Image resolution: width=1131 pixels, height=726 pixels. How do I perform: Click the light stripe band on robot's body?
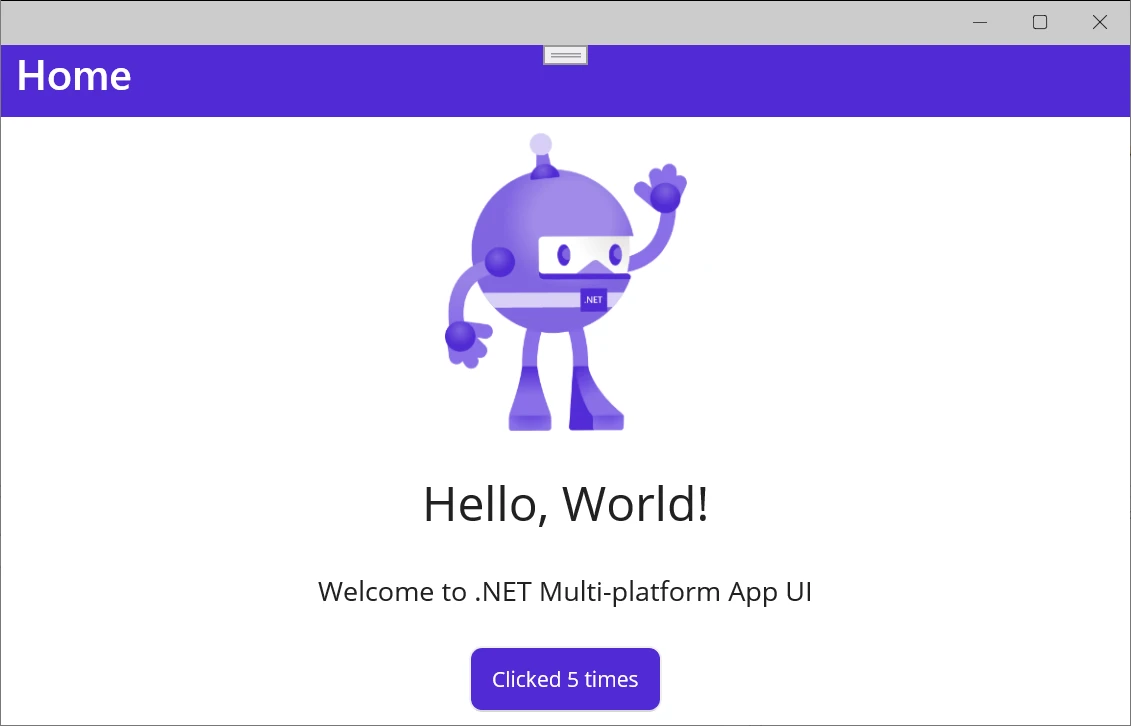click(530, 300)
